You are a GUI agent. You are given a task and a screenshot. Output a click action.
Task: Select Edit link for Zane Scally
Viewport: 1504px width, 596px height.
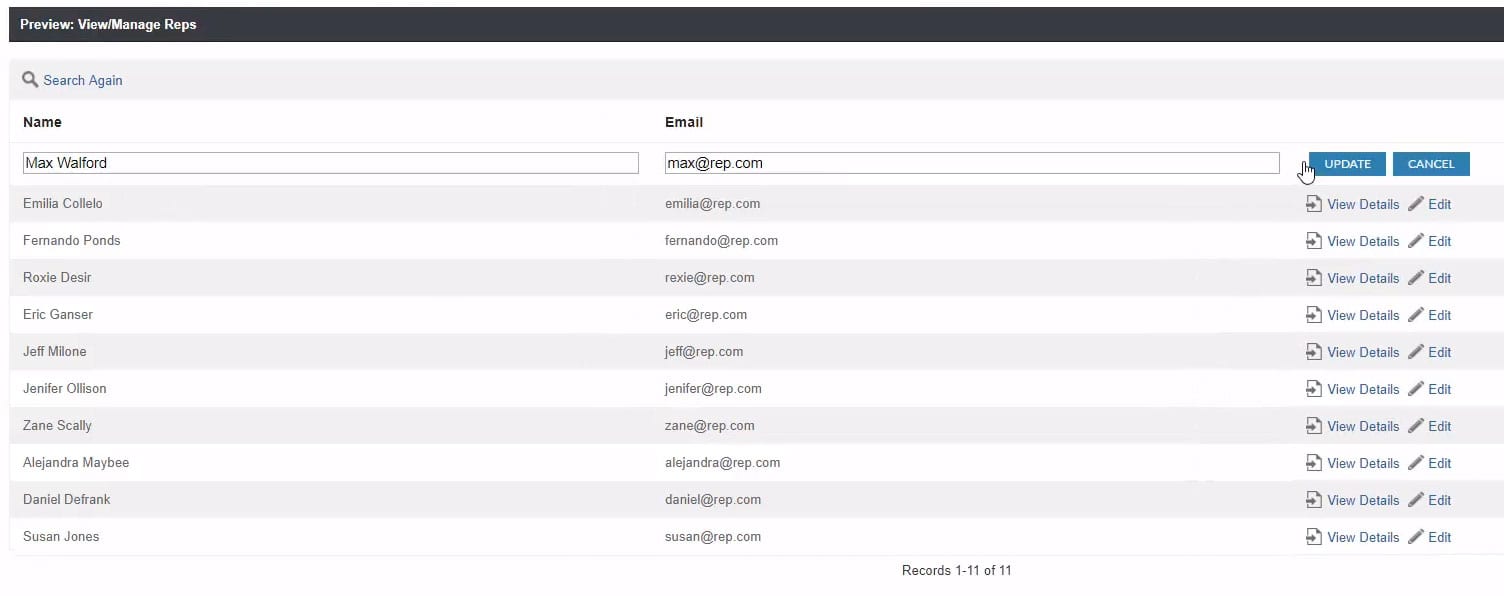[x=1439, y=426]
